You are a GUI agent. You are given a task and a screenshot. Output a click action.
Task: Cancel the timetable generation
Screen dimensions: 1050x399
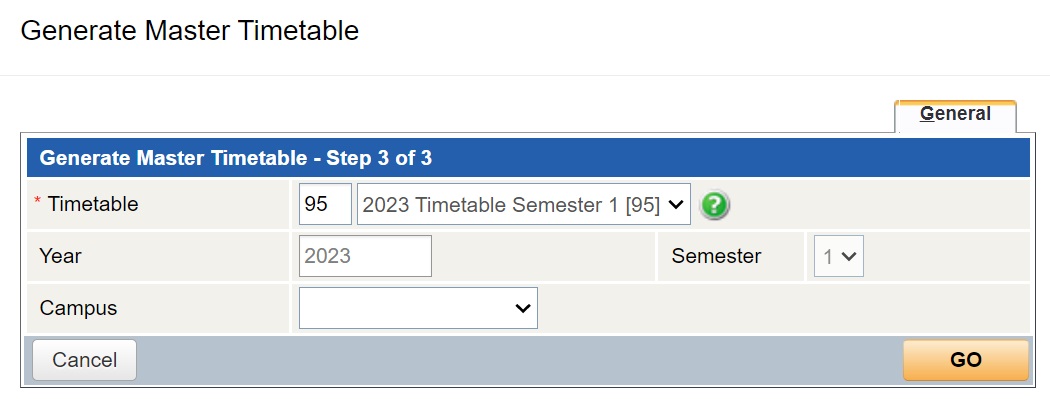pos(84,360)
